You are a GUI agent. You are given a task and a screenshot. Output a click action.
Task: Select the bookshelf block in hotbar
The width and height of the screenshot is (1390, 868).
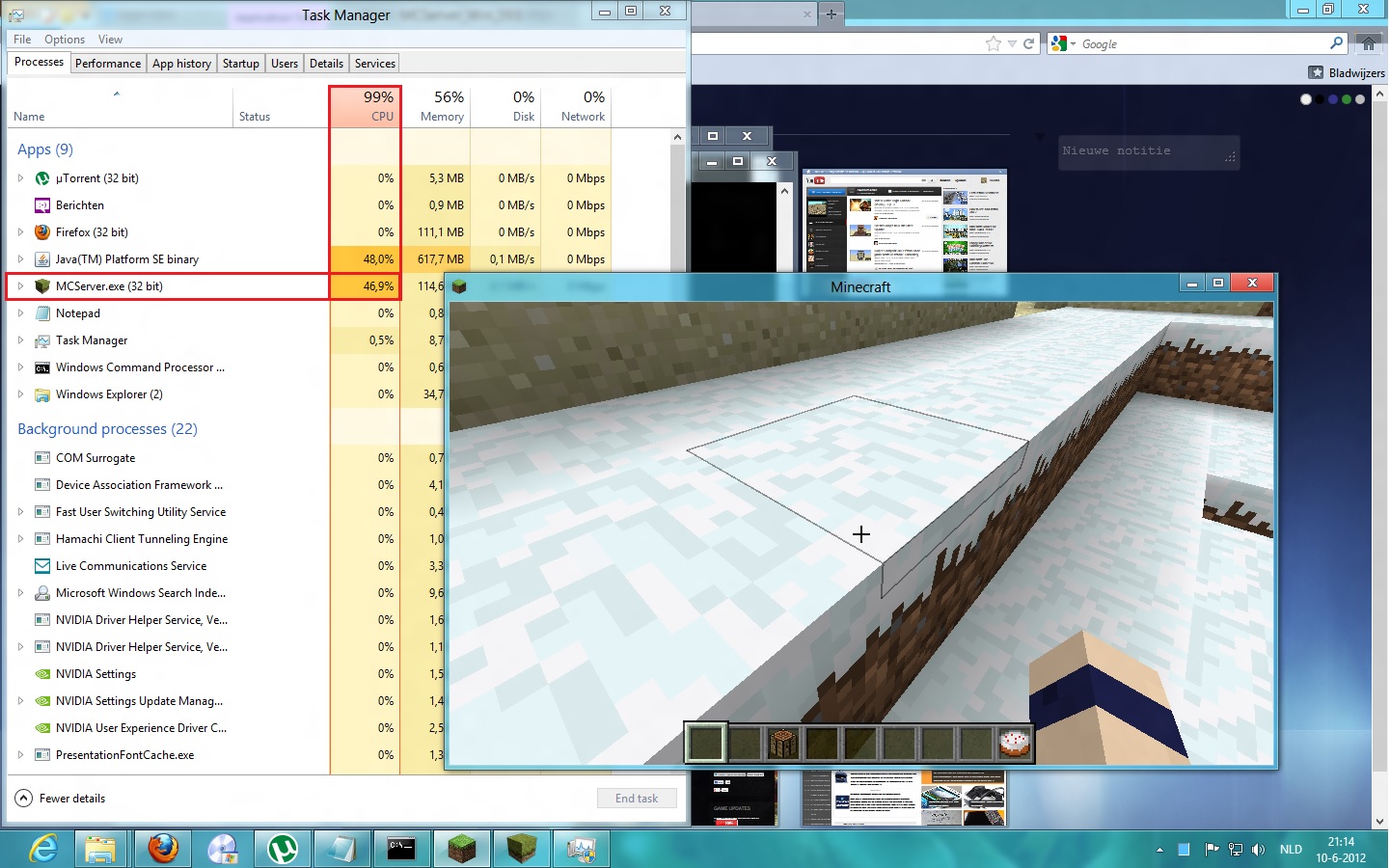click(x=783, y=744)
